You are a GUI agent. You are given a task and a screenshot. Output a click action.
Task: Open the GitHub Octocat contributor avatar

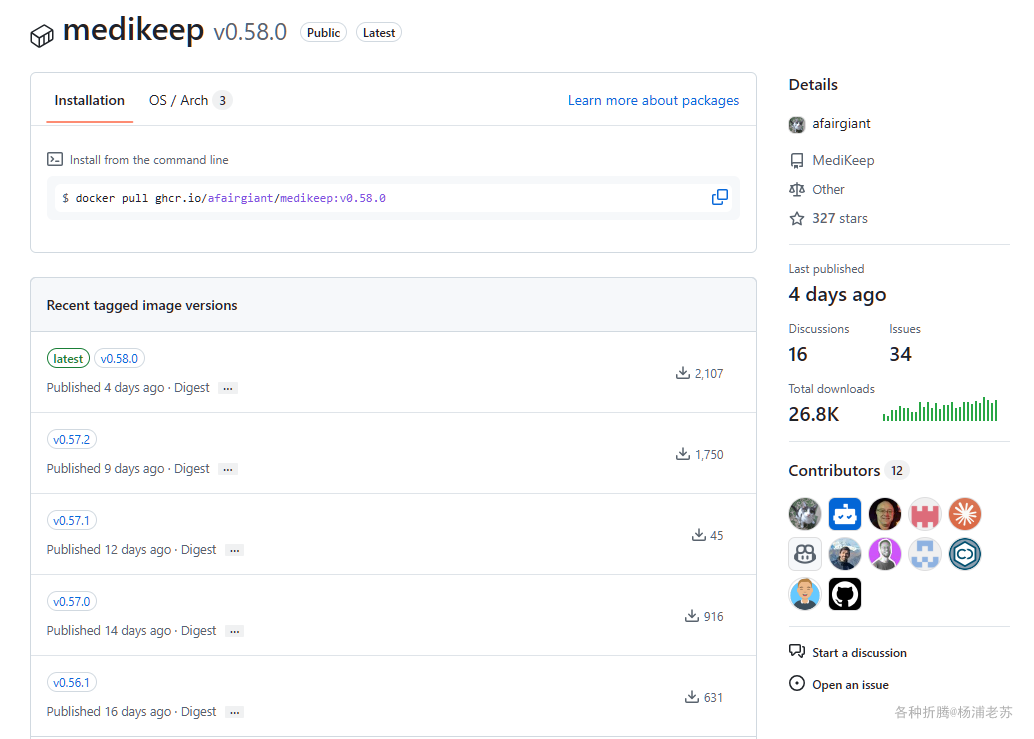(x=845, y=594)
